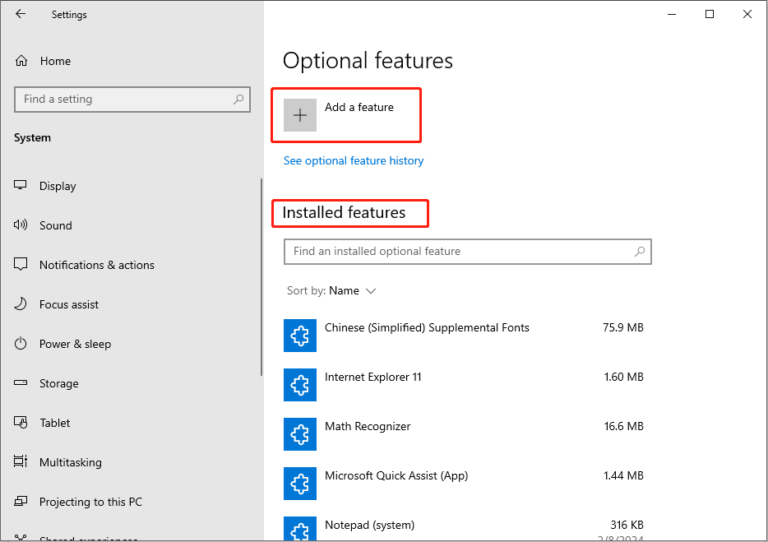Click the Power & sleep icon
The image size is (768, 542).
pos(20,343)
